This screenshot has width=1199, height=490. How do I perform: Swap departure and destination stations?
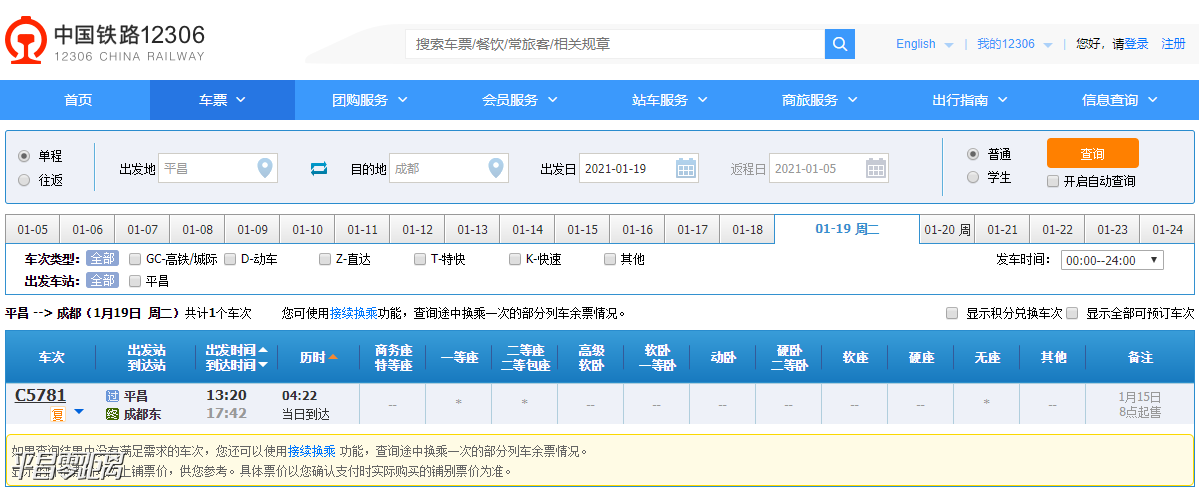[x=319, y=169]
